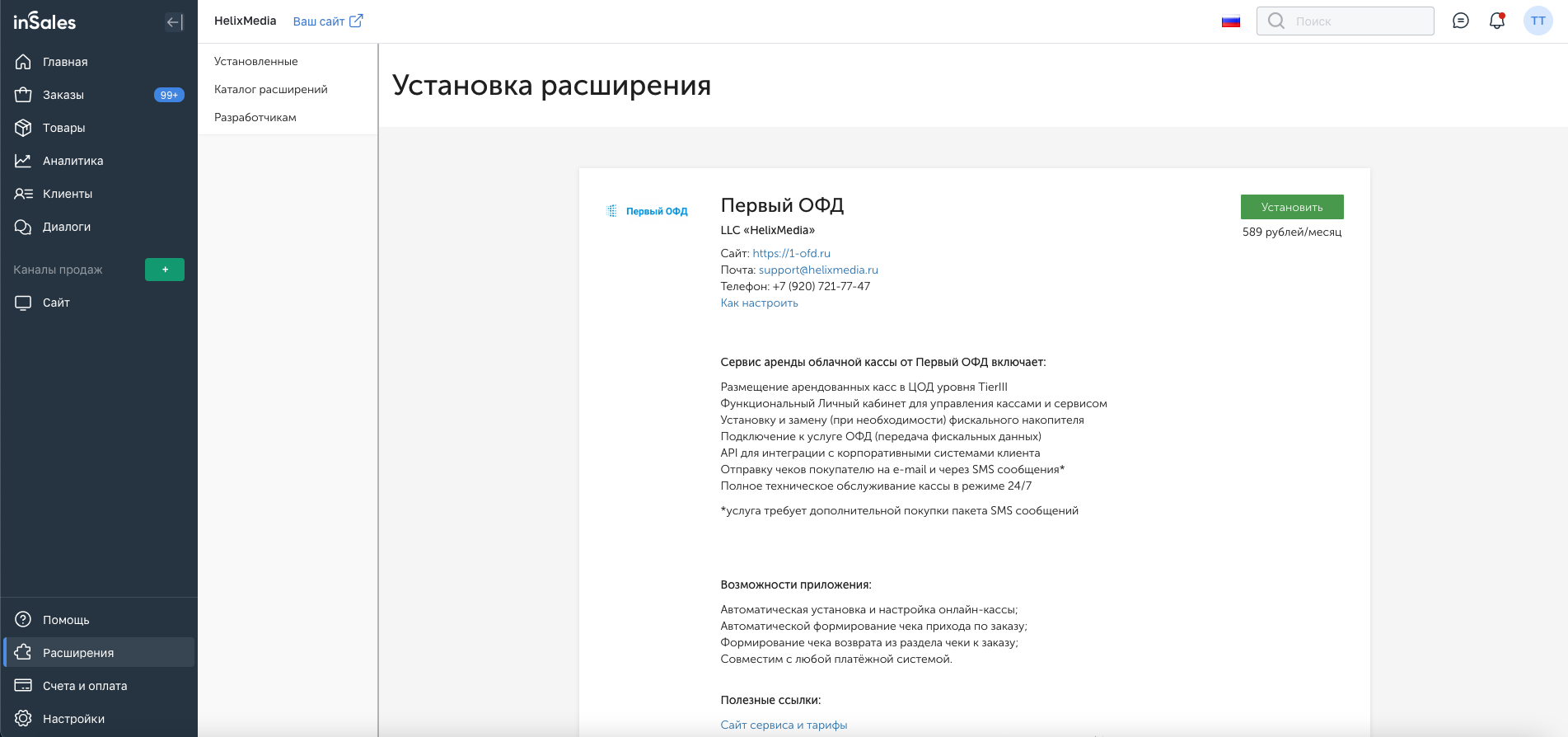Click the Аналитика chart icon
Image resolution: width=1568 pixels, height=737 pixels.
pos(23,161)
